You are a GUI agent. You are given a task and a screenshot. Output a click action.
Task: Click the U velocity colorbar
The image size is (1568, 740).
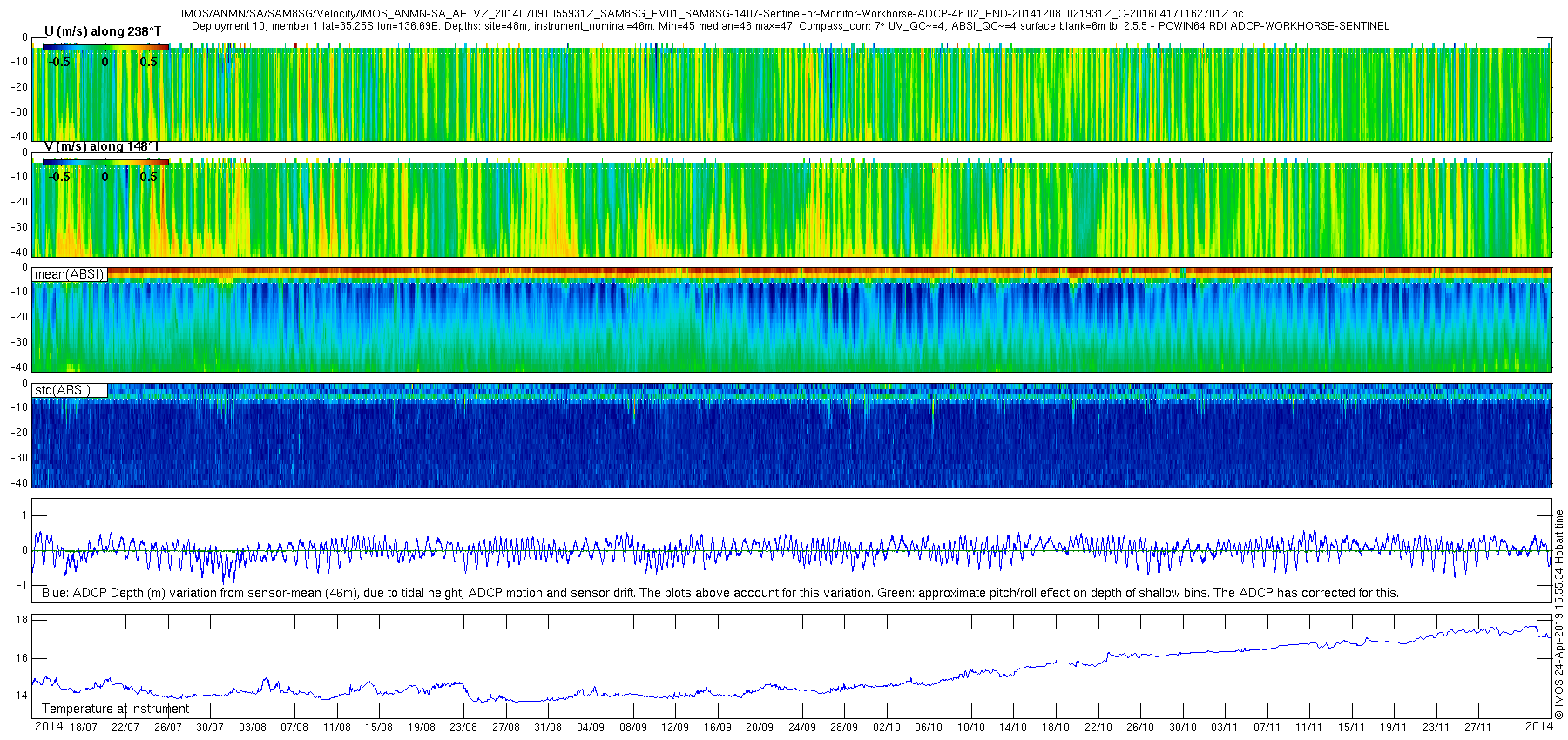click(105, 47)
